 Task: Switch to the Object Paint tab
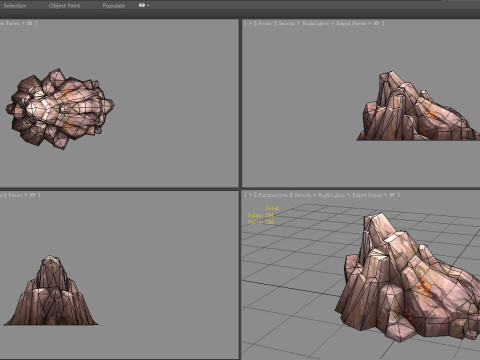click(64, 5)
